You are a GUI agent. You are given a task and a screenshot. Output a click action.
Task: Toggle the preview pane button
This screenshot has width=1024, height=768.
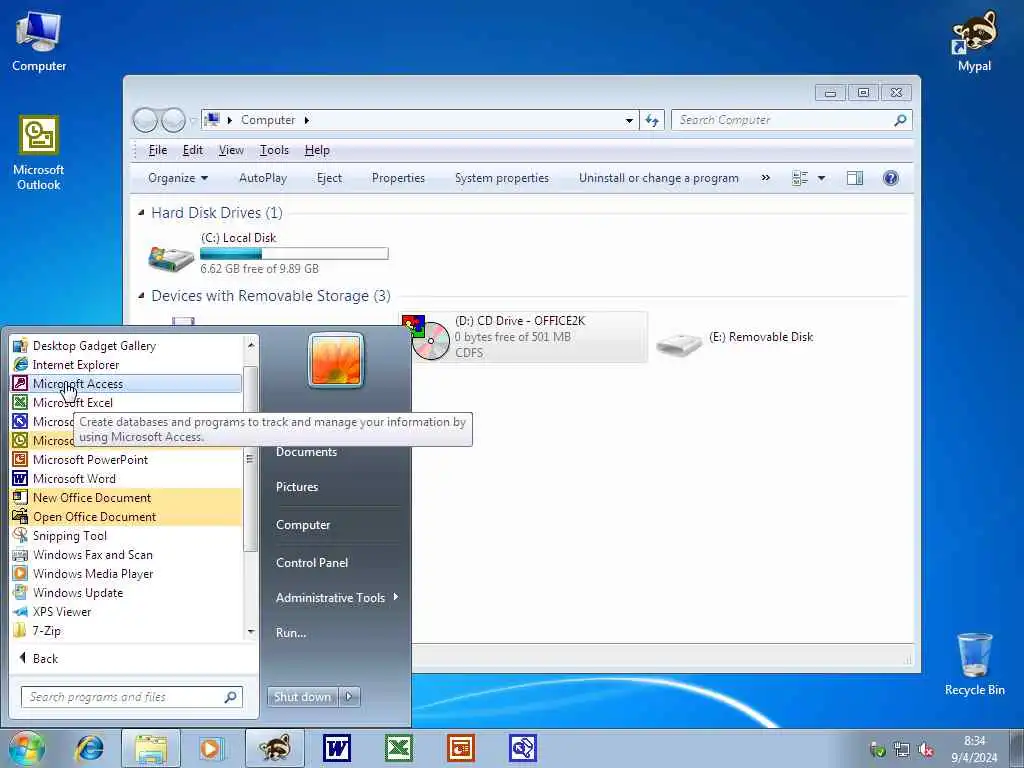[855, 178]
